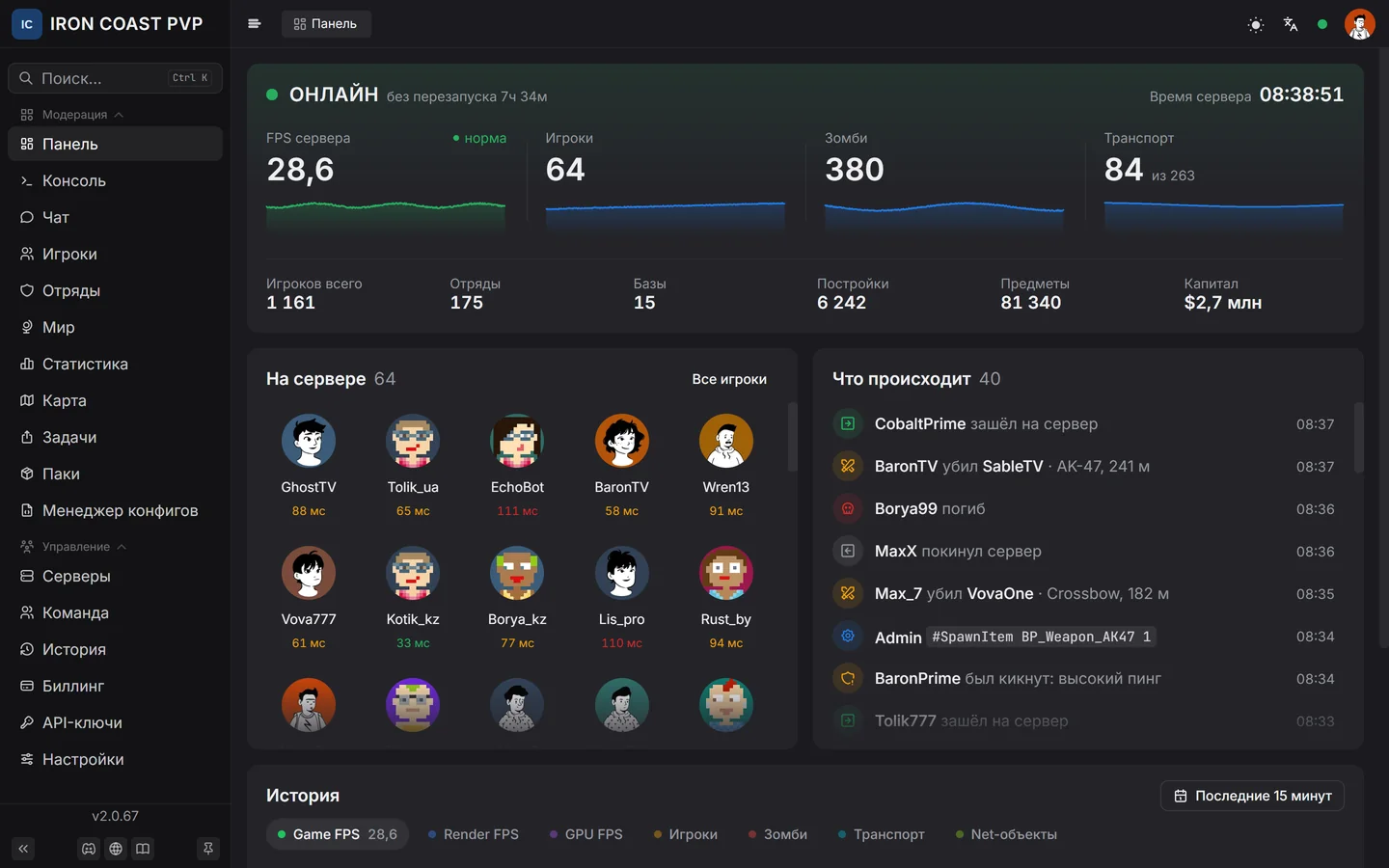Open the История sidebar item
This screenshot has width=1389, height=868.
tap(115, 649)
